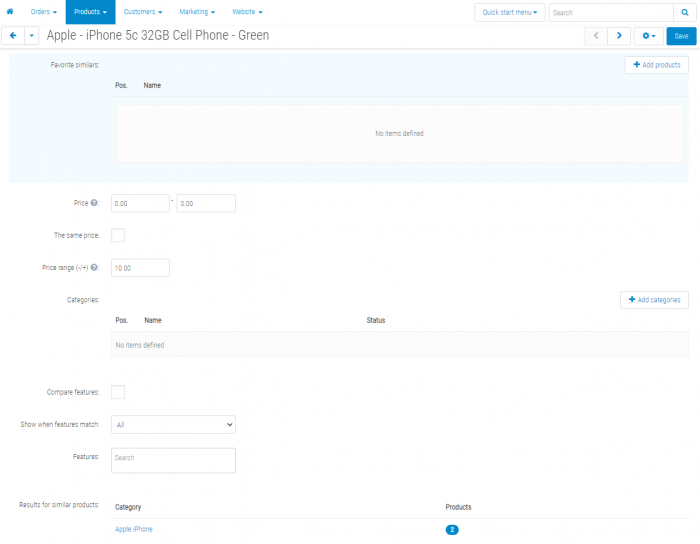Open the gear settings menu

point(649,36)
